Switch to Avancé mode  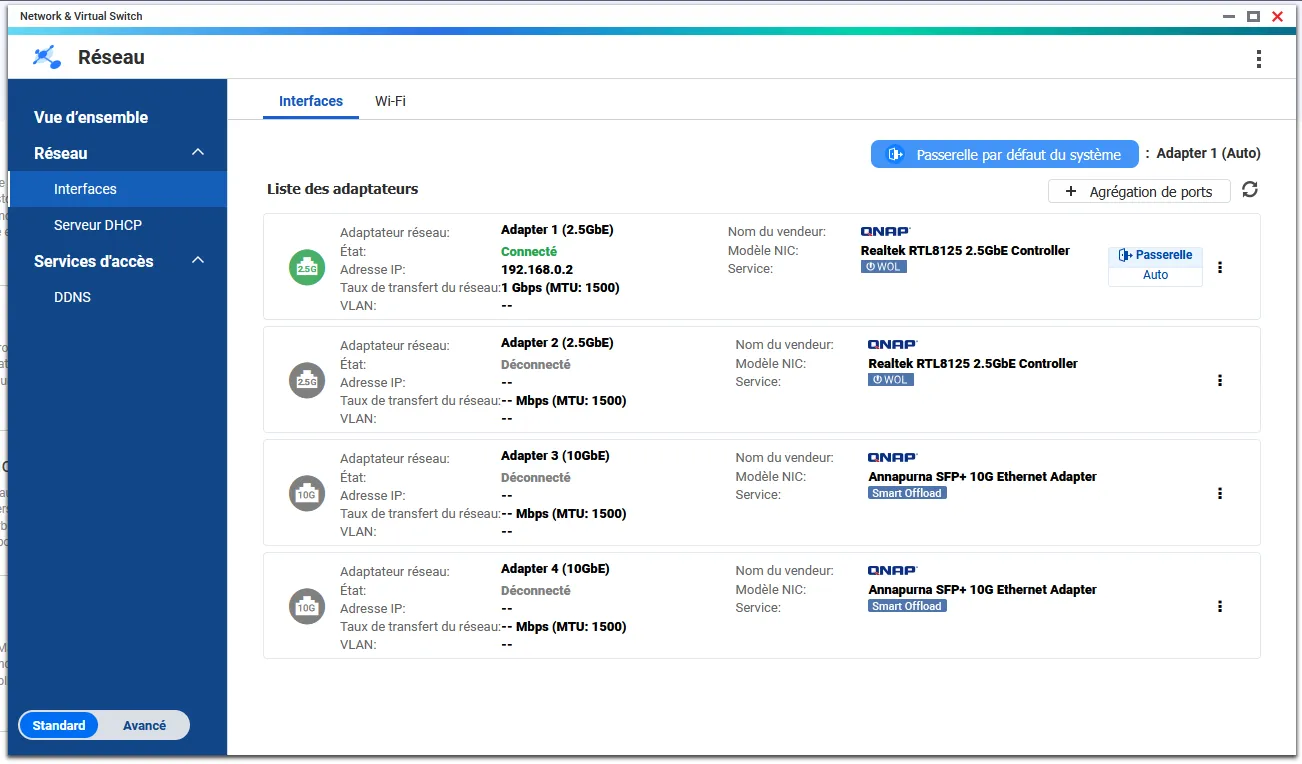click(x=144, y=725)
